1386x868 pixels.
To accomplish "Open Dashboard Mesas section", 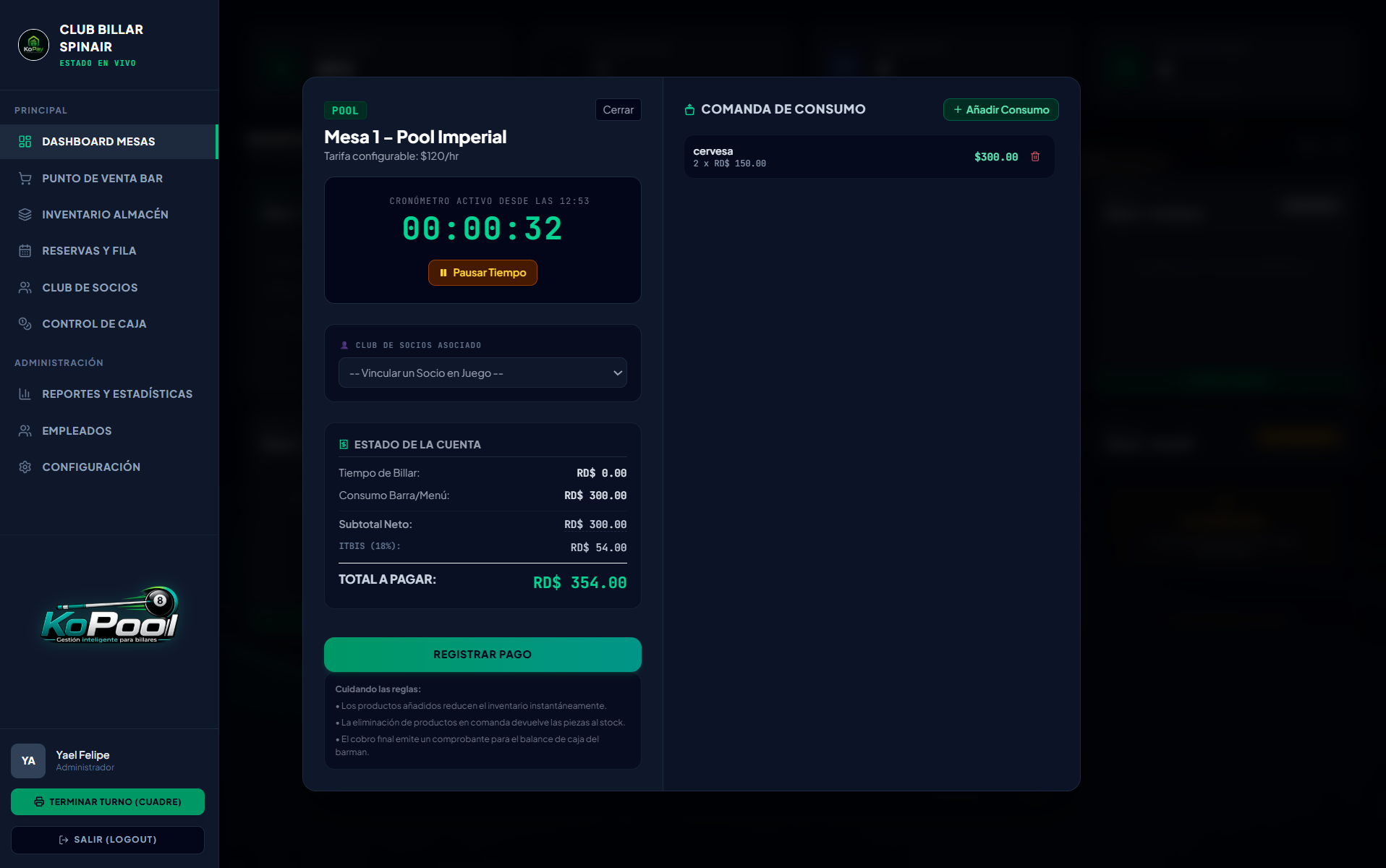I will coord(109,142).
